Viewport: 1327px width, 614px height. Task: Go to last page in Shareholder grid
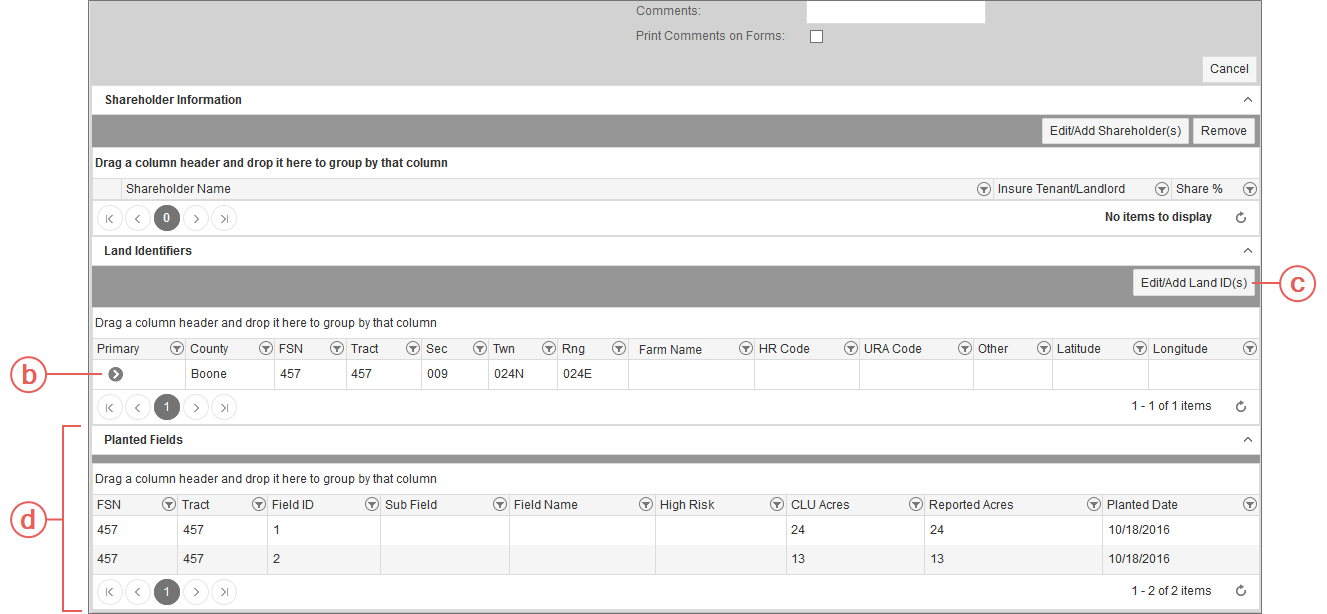click(224, 218)
